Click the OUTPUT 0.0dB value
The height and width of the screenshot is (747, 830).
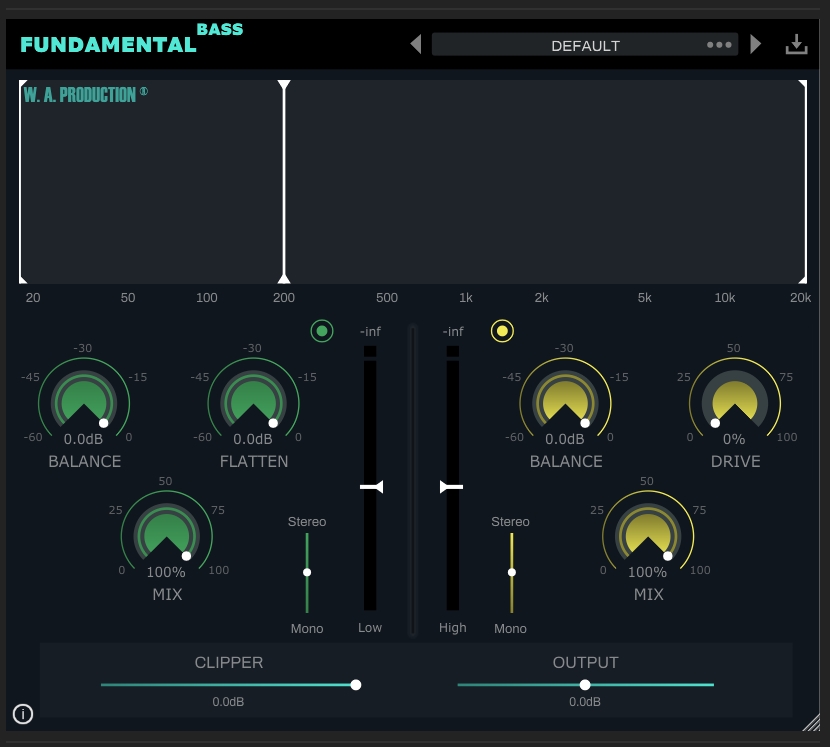(585, 702)
